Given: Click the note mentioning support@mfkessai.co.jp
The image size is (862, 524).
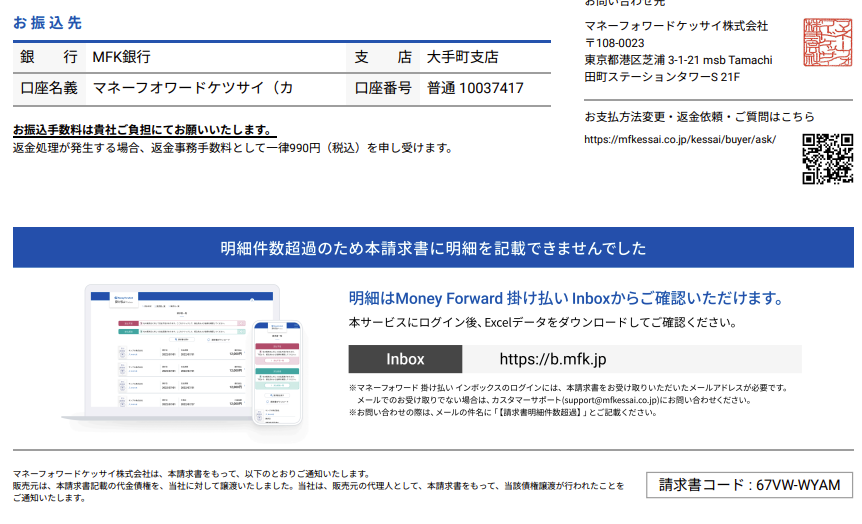Looking at the screenshot, I should 554,400.
